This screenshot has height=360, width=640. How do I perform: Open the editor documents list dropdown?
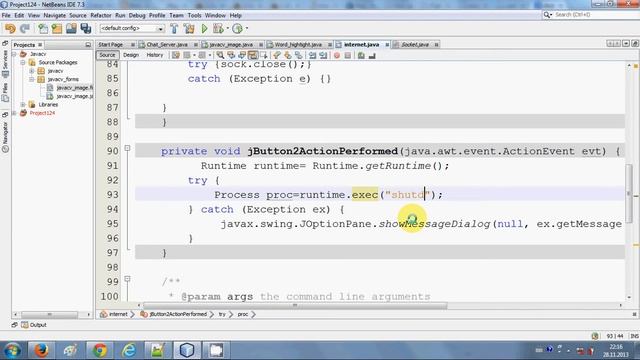[x=626, y=44]
